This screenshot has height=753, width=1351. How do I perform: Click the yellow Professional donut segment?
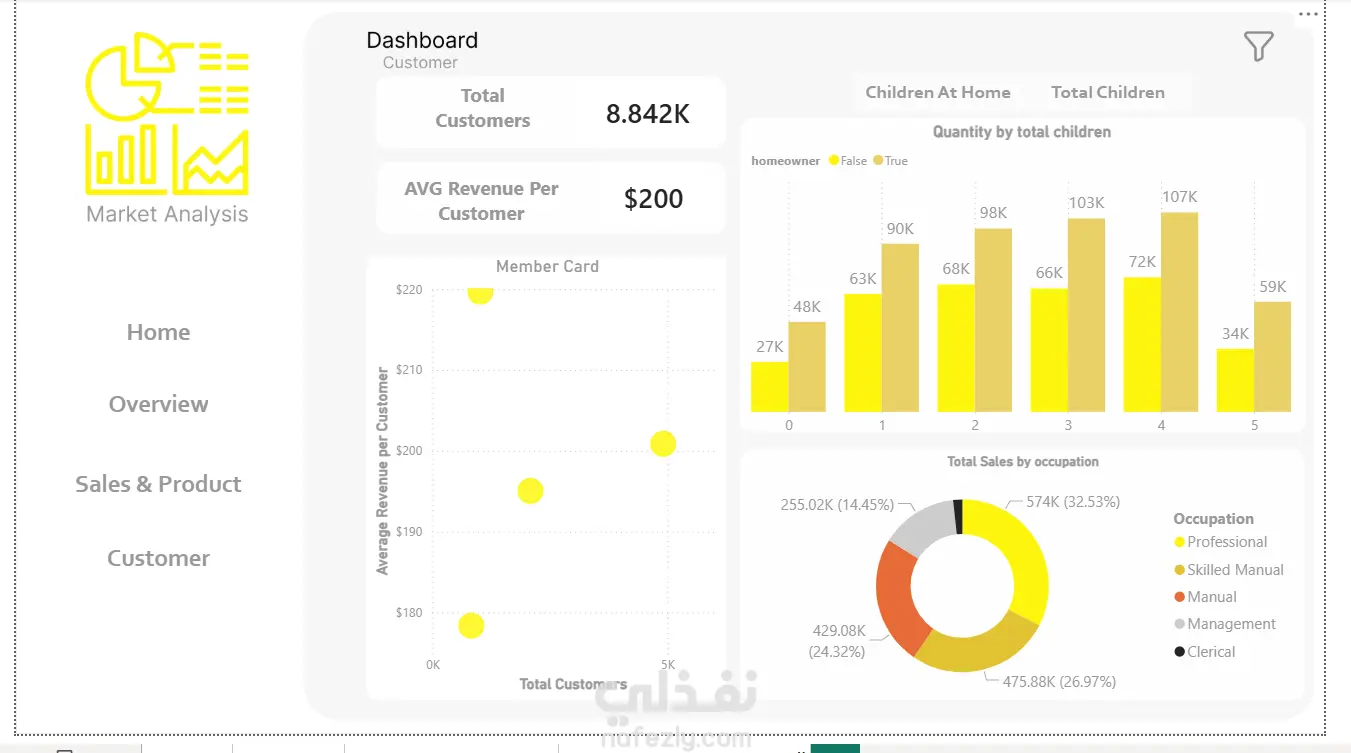coord(1025,554)
